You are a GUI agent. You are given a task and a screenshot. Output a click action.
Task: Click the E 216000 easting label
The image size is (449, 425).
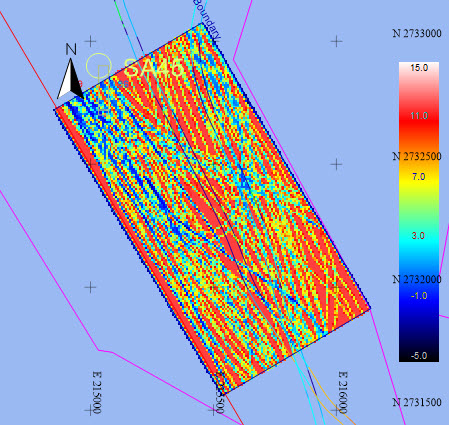pos(343,393)
